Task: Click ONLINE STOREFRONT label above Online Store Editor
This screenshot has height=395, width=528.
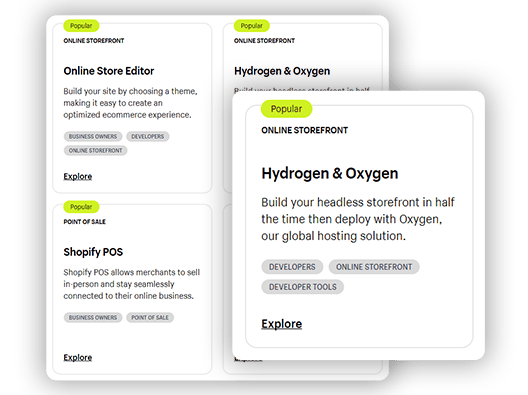Action: click(x=94, y=41)
